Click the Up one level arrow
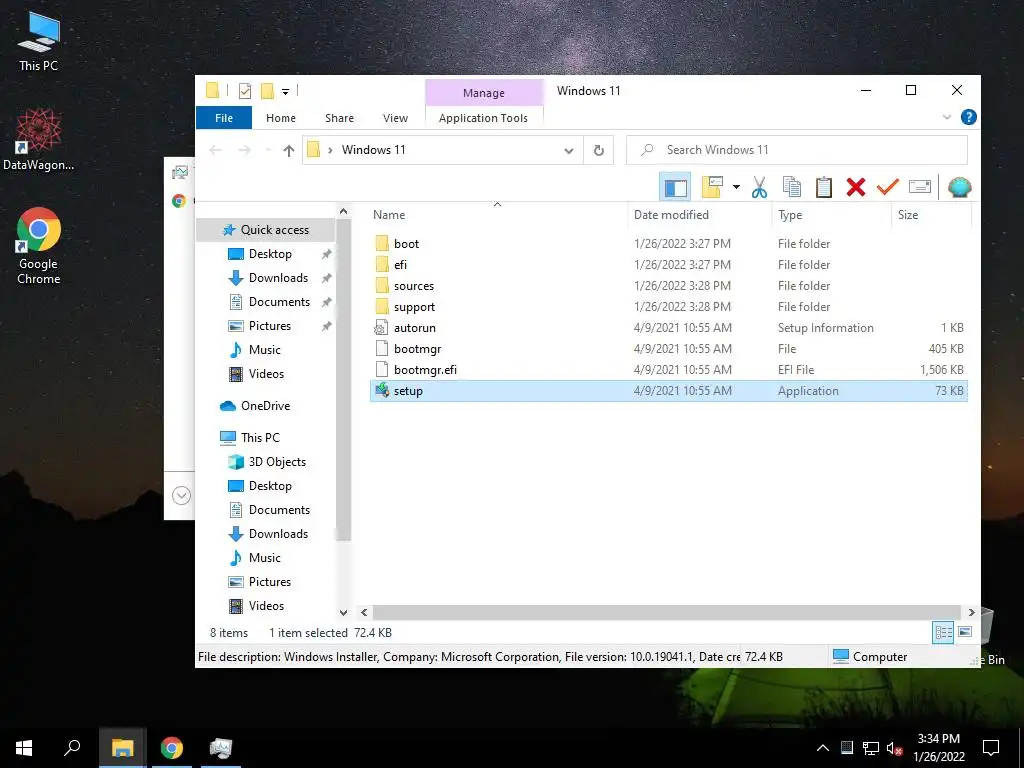The height and width of the screenshot is (768, 1024). (x=289, y=151)
